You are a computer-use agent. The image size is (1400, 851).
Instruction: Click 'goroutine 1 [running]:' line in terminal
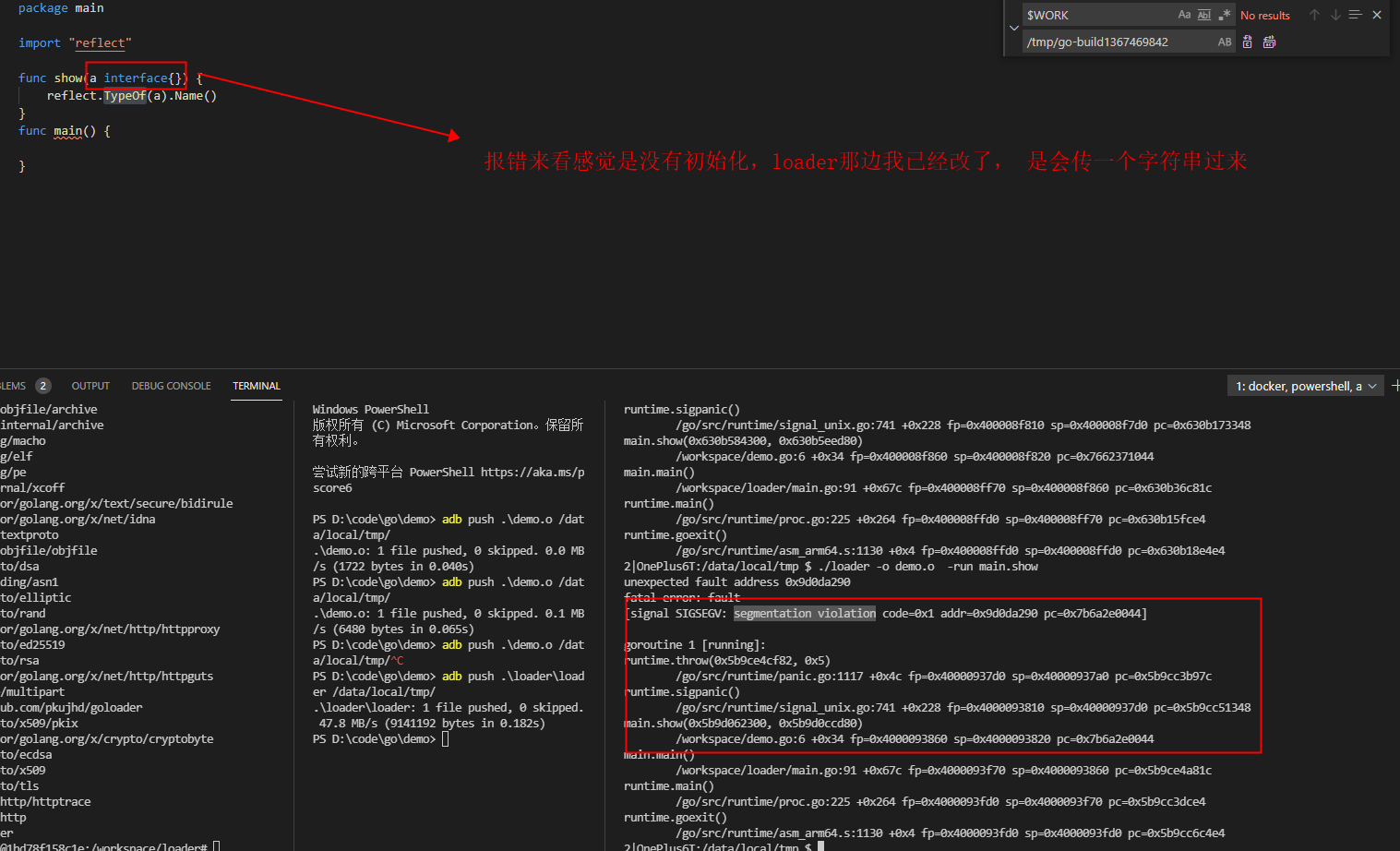coord(695,645)
